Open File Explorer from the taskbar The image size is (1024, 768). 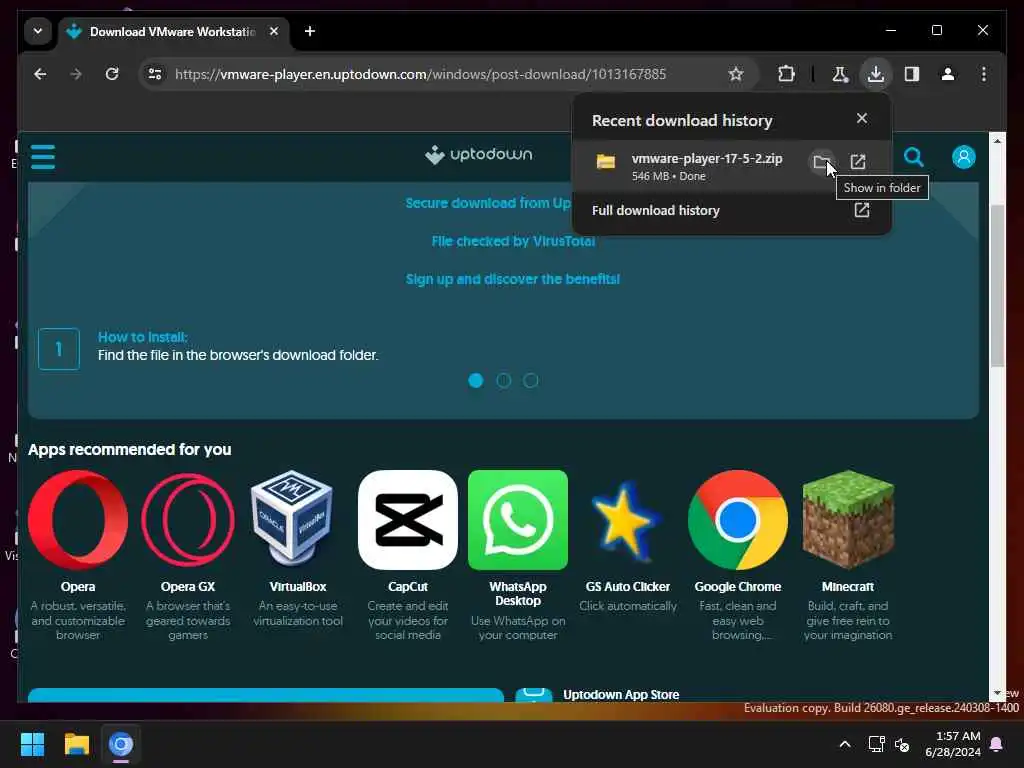click(76, 744)
